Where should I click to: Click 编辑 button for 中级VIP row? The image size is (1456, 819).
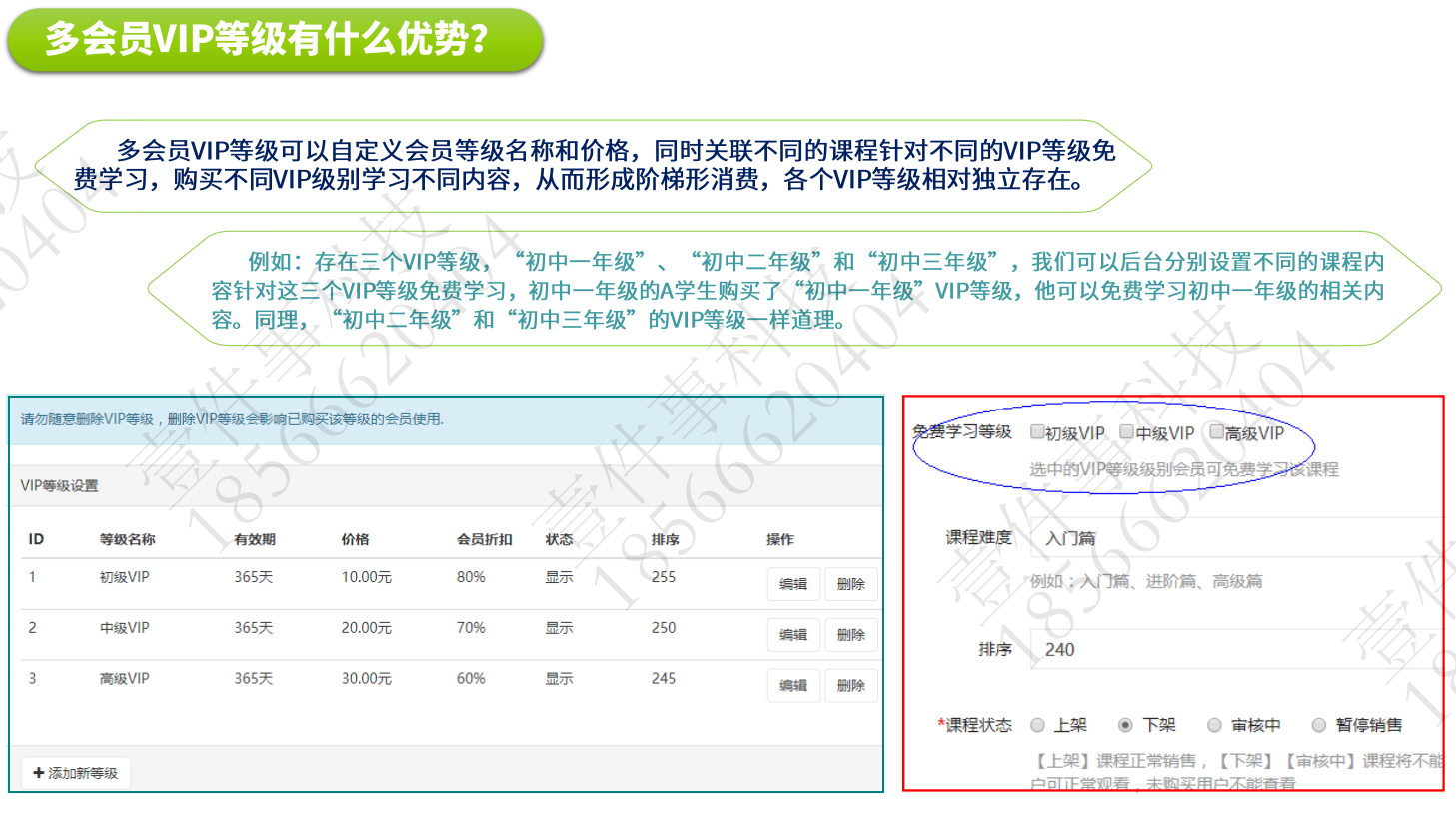point(793,635)
